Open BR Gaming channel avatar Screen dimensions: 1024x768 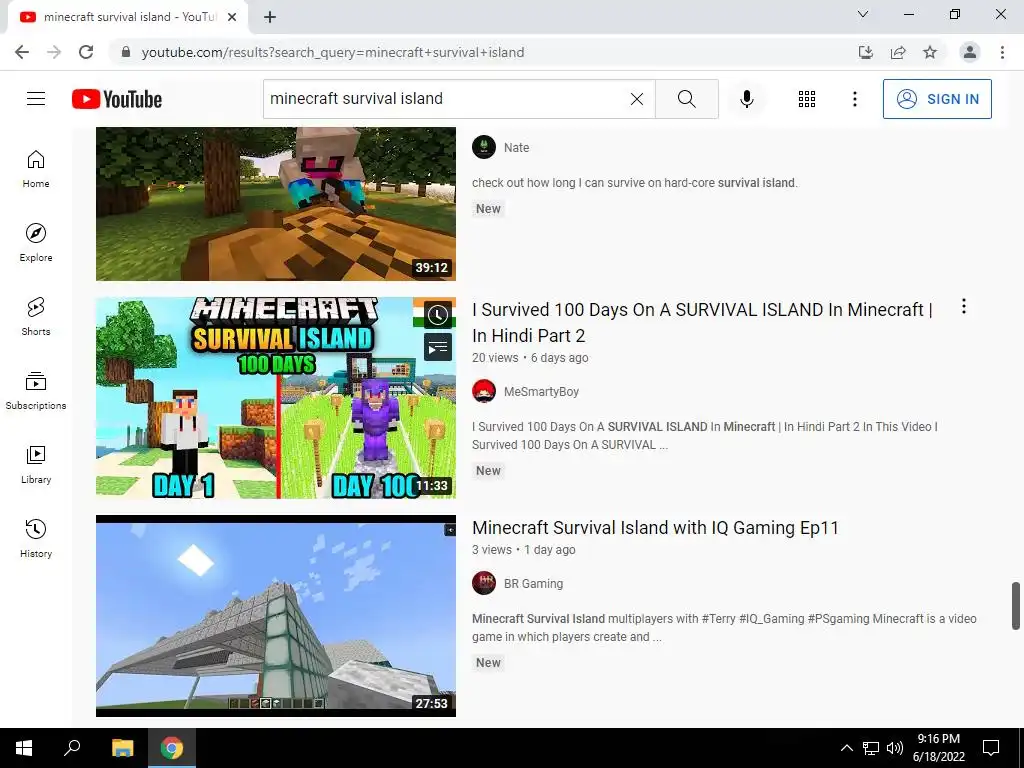[484, 583]
